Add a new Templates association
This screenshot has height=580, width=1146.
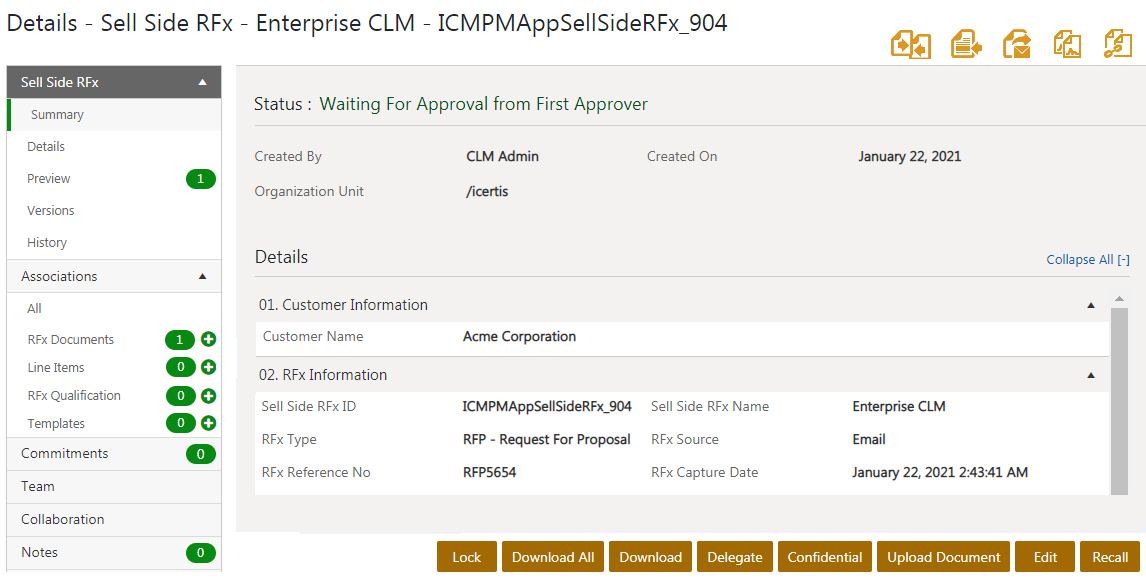click(x=209, y=424)
